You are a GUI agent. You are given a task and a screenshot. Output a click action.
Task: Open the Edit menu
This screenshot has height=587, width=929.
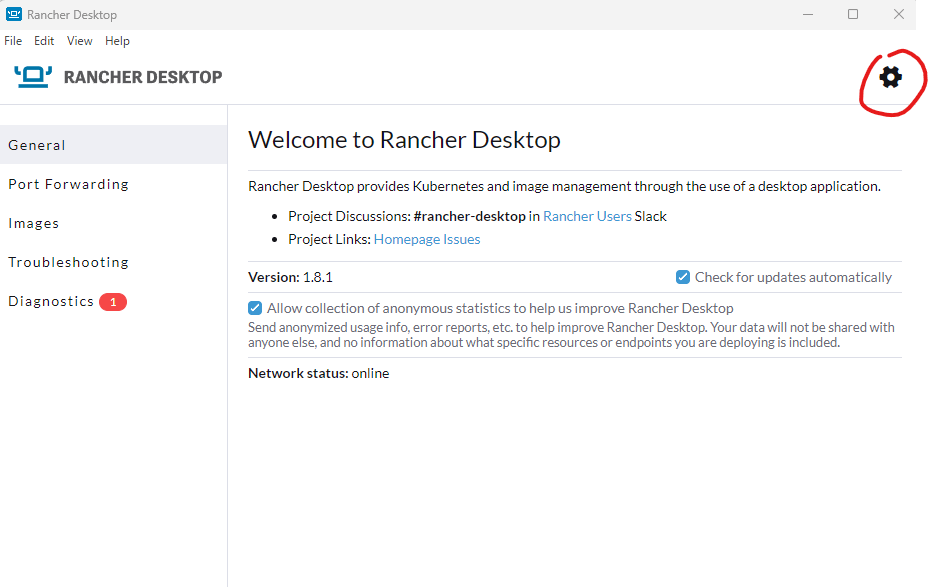pos(44,41)
